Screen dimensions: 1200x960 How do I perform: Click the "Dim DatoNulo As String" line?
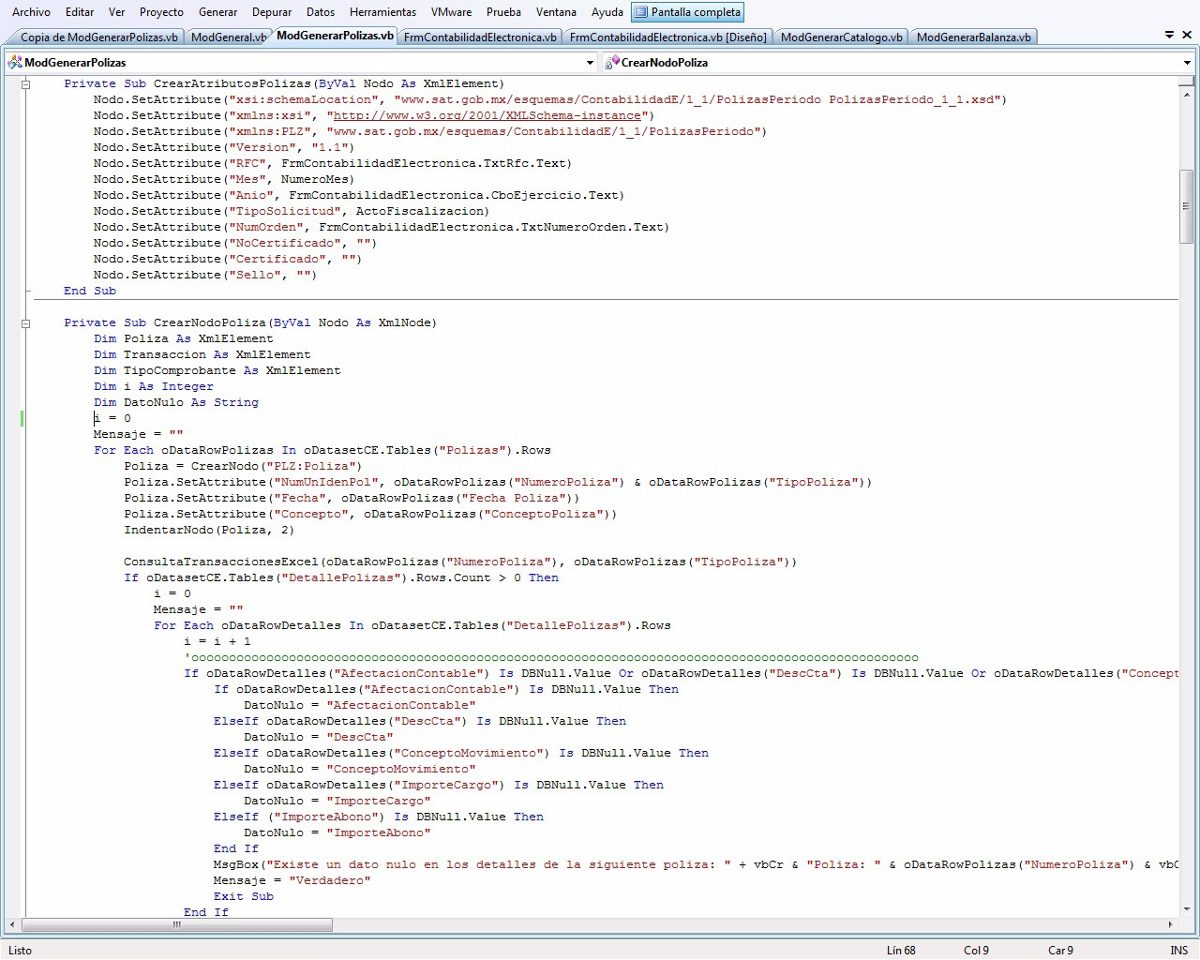(x=176, y=403)
